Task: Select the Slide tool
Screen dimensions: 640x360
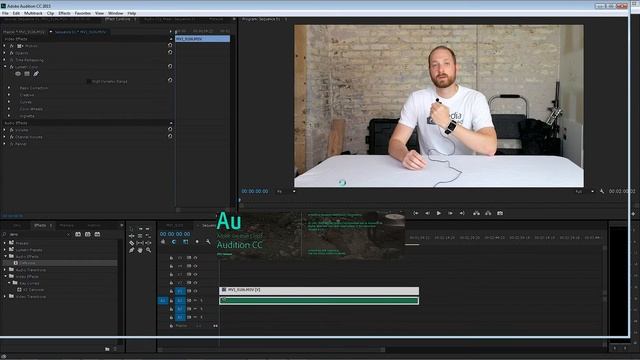Action: (149, 243)
